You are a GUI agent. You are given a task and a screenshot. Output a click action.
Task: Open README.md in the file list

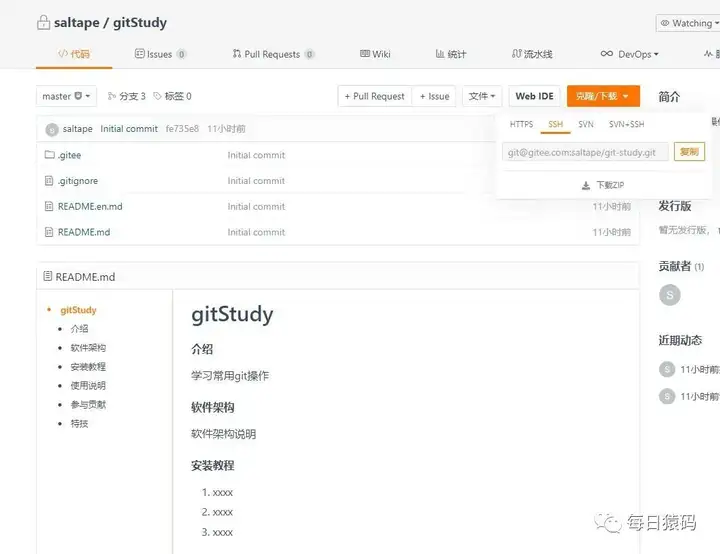84,232
